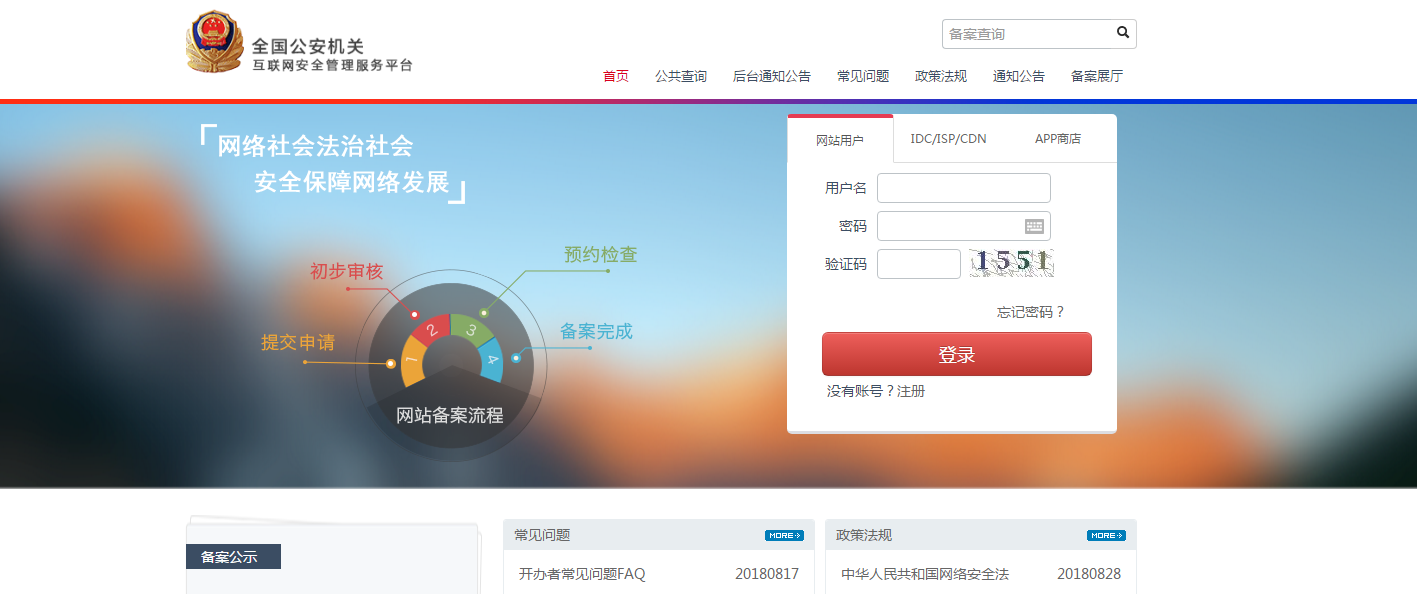The width and height of the screenshot is (1417, 594).
Task: Open 政策法规 in the navigation menu
Action: tap(941, 76)
